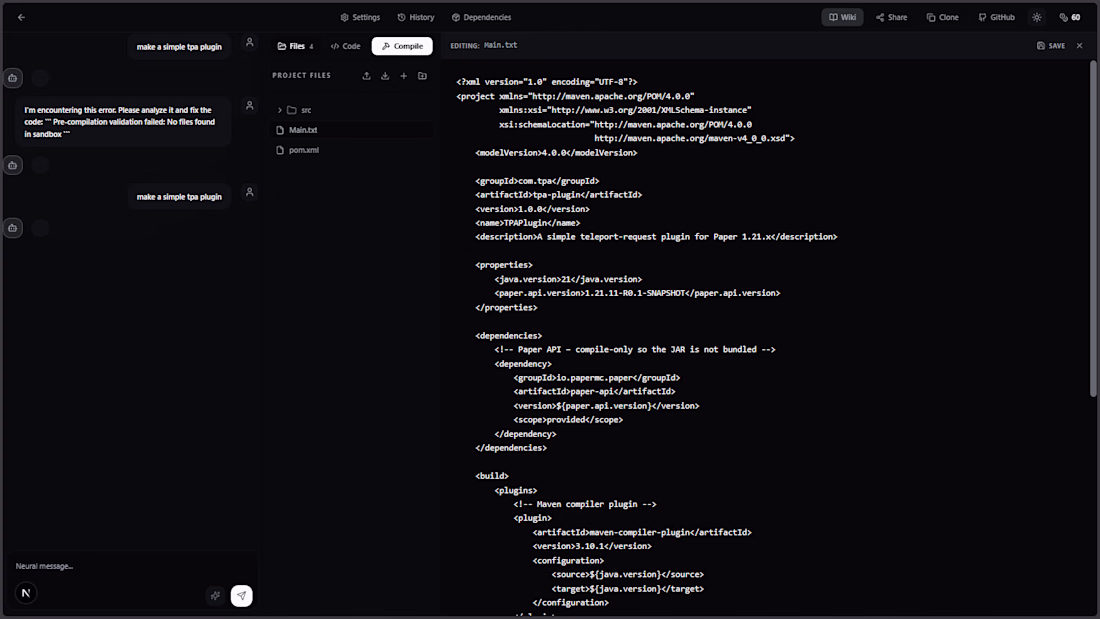The width and height of the screenshot is (1100, 619).
Task: Expand the src folder chevron
Action: tap(279, 110)
